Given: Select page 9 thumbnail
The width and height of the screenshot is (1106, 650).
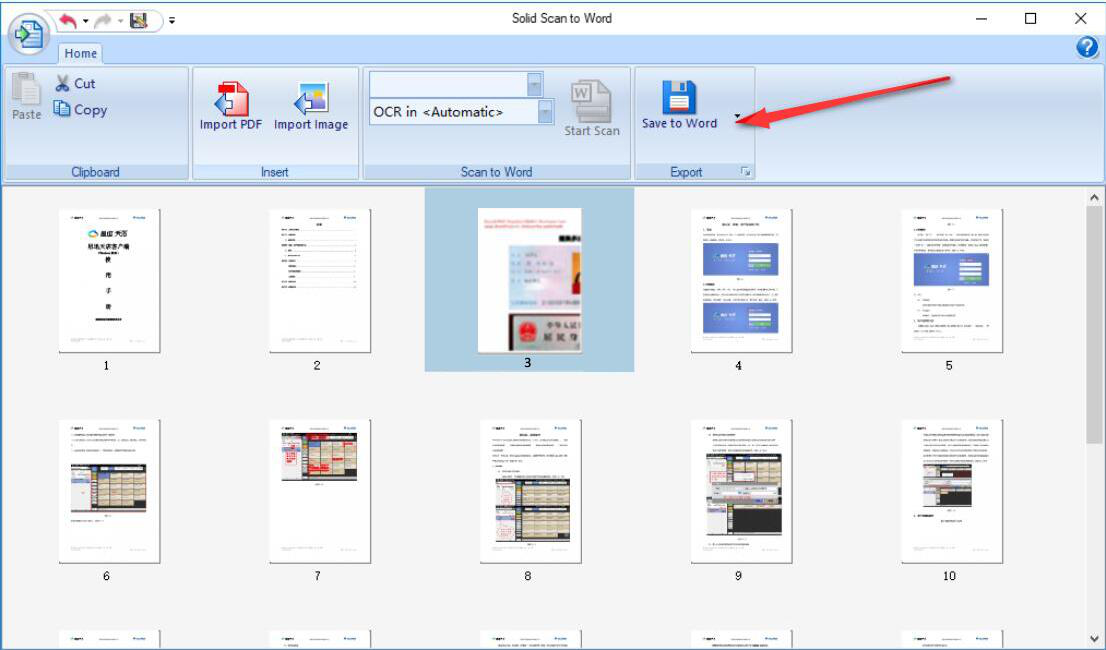Looking at the screenshot, I should 741,491.
